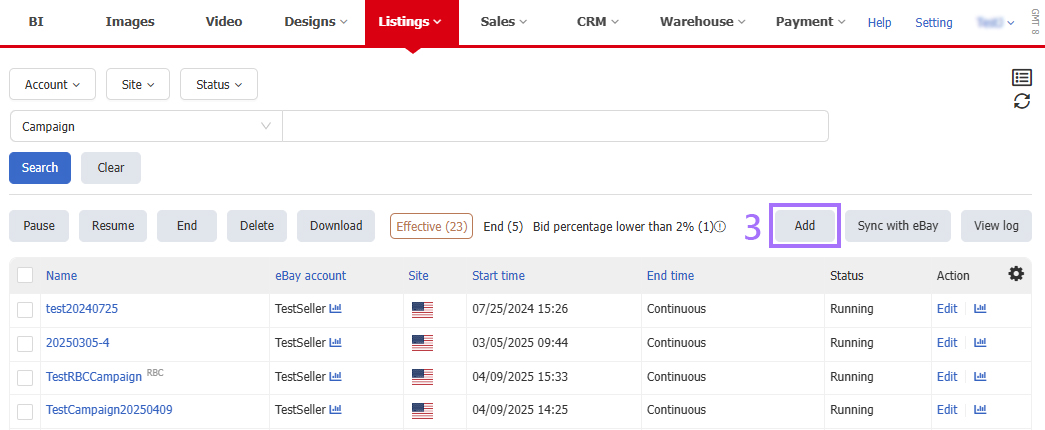The image size is (1045, 430).
Task: Click the US flag in test20240725 row
Action: click(423, 309)
